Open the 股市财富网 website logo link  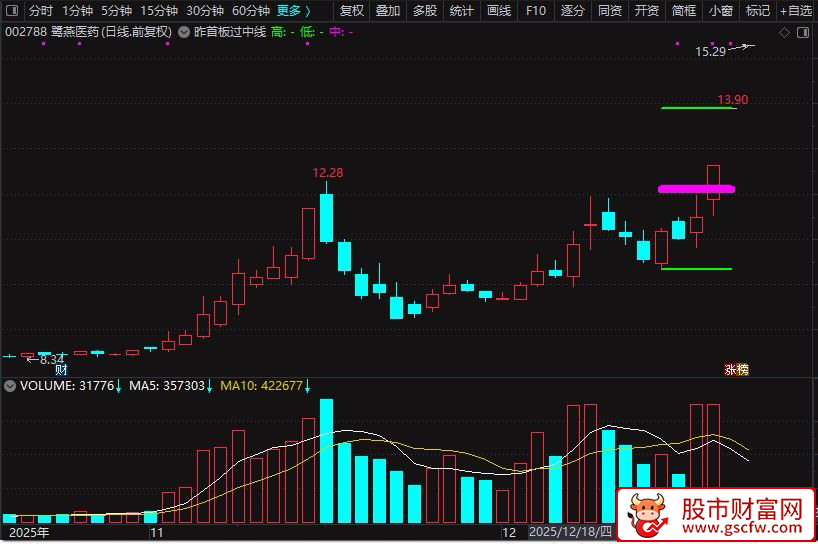tap(716, 515)
